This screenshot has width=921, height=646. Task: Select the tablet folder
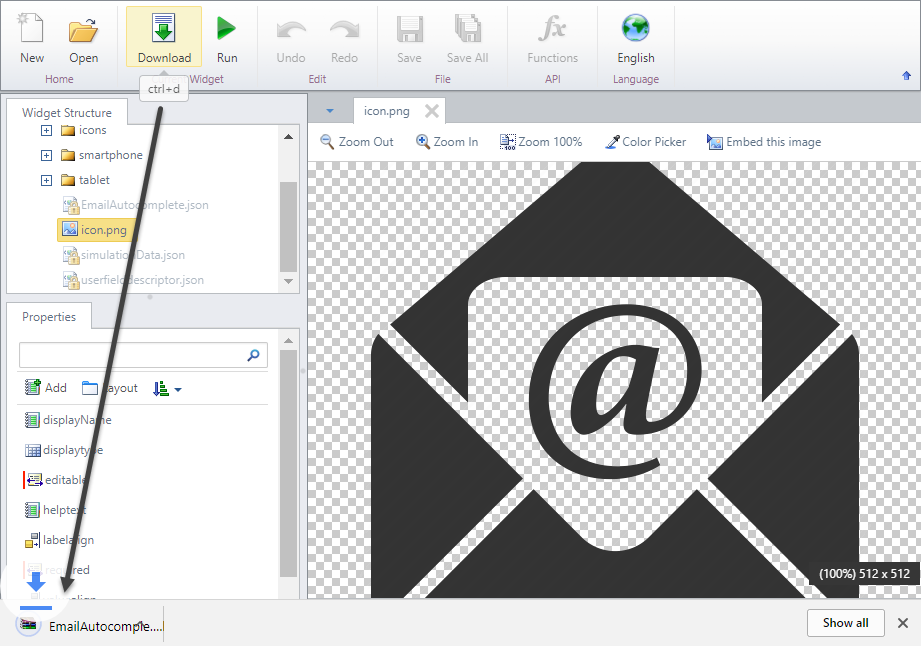tap(86, 180)
